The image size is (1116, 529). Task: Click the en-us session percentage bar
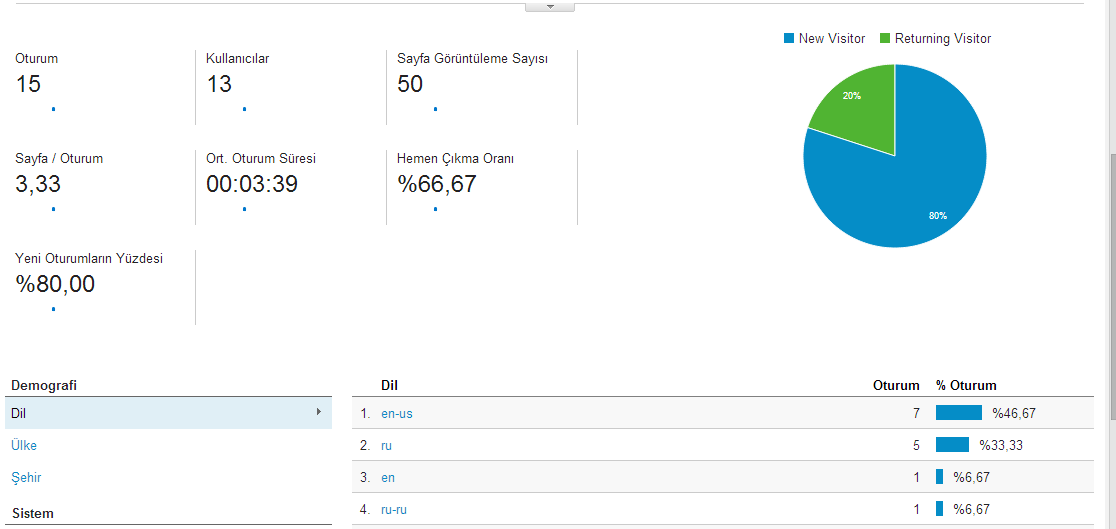[959, 413]
